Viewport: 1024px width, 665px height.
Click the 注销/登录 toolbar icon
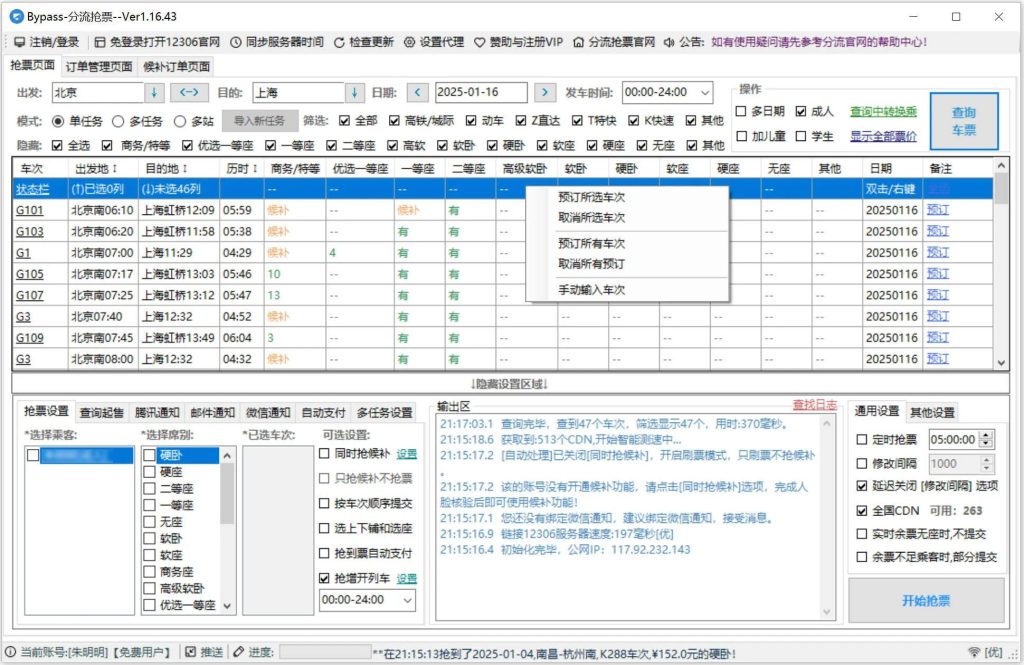20,42
